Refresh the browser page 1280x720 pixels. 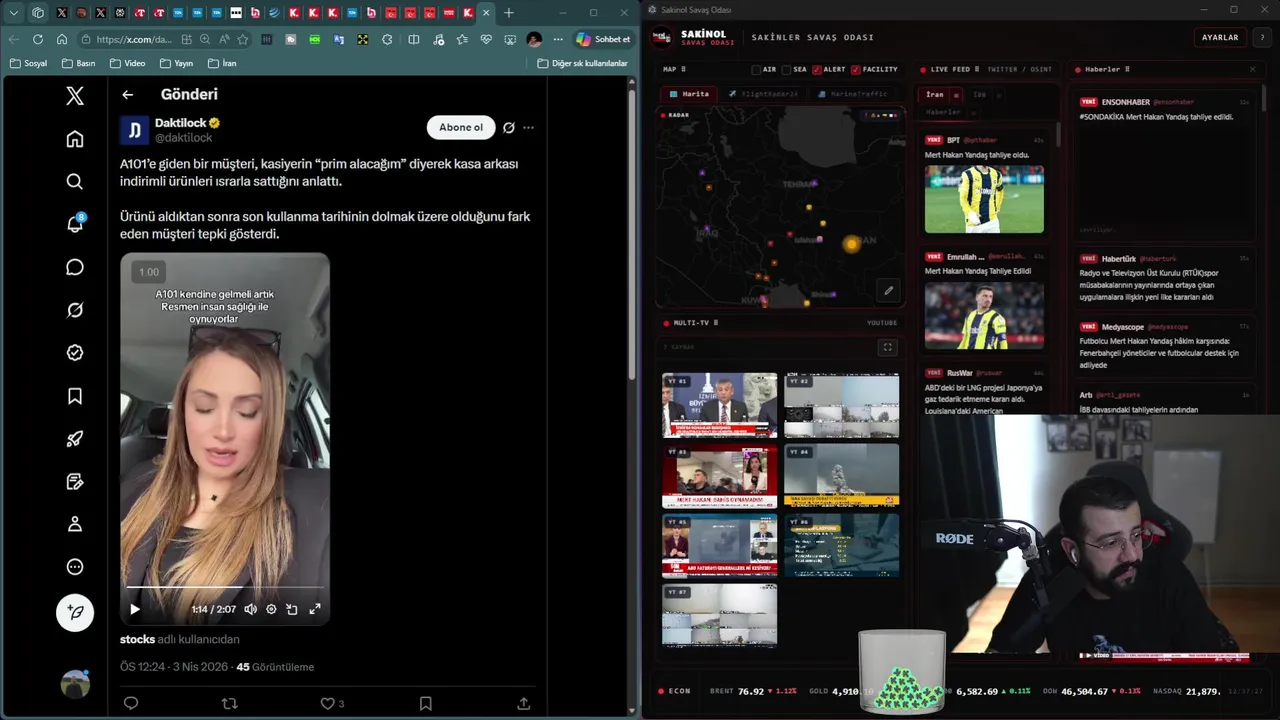(x=38, y=39)
